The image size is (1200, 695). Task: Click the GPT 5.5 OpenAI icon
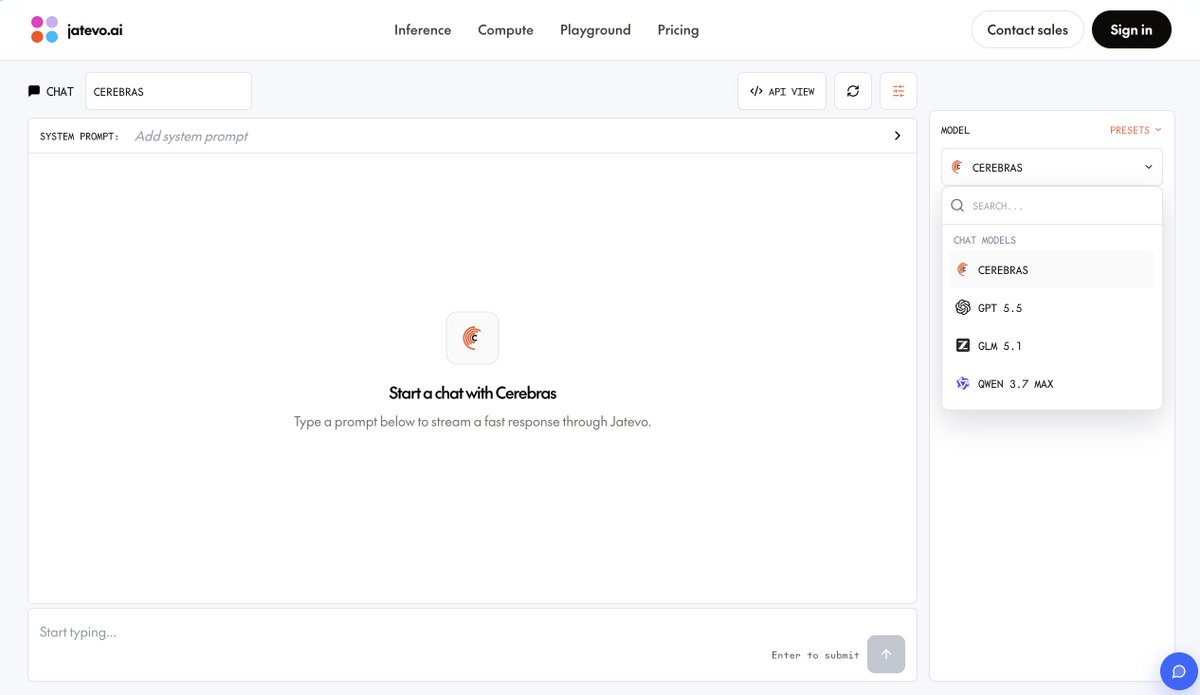(963, 308)
